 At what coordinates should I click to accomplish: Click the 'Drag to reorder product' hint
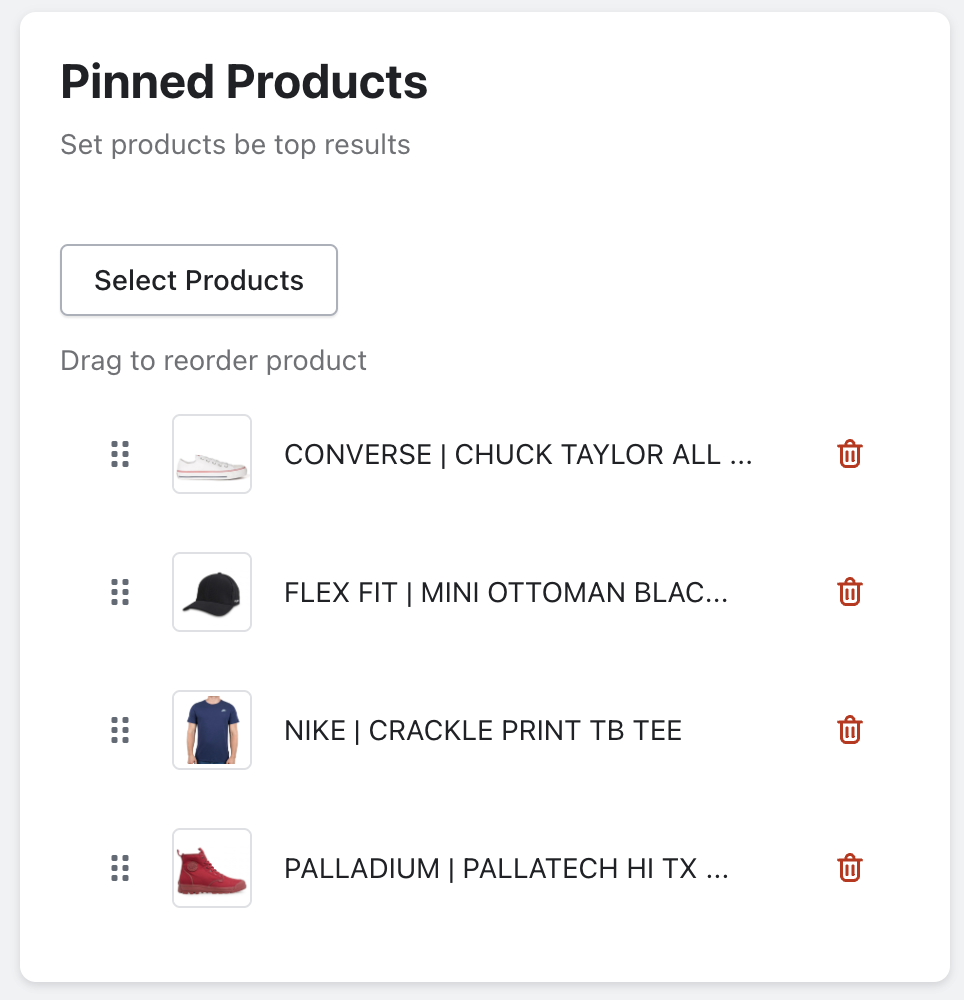pyautogui.click(x=213, y=360)
